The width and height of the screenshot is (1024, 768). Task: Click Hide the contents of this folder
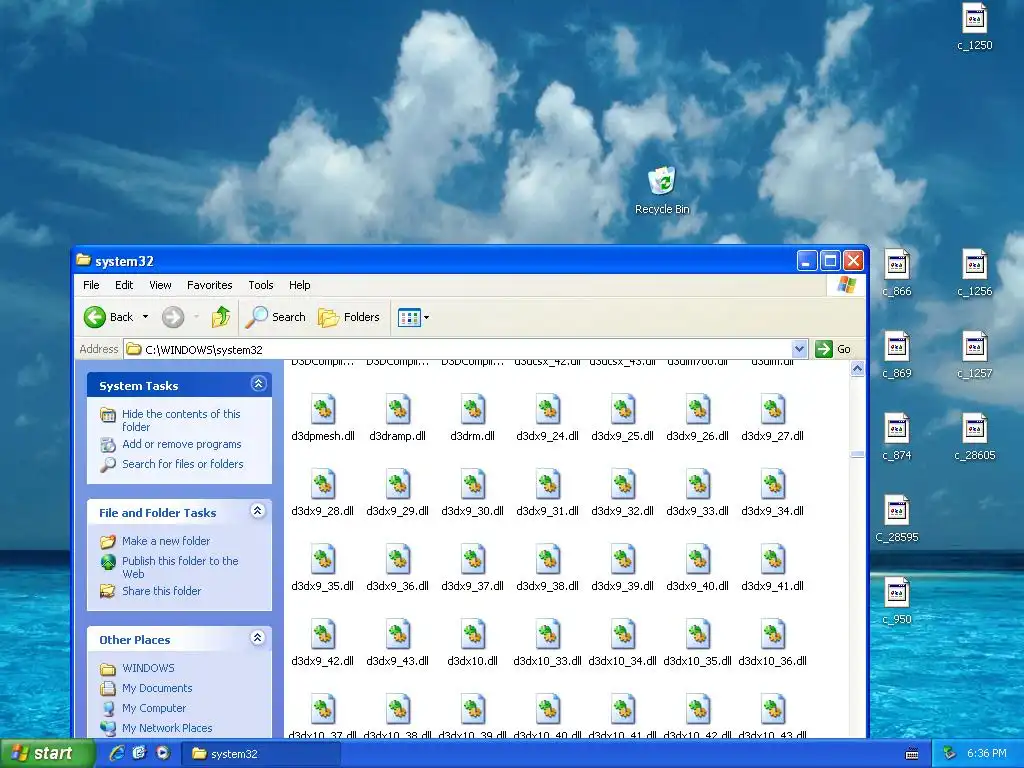(x=181, y=421)
